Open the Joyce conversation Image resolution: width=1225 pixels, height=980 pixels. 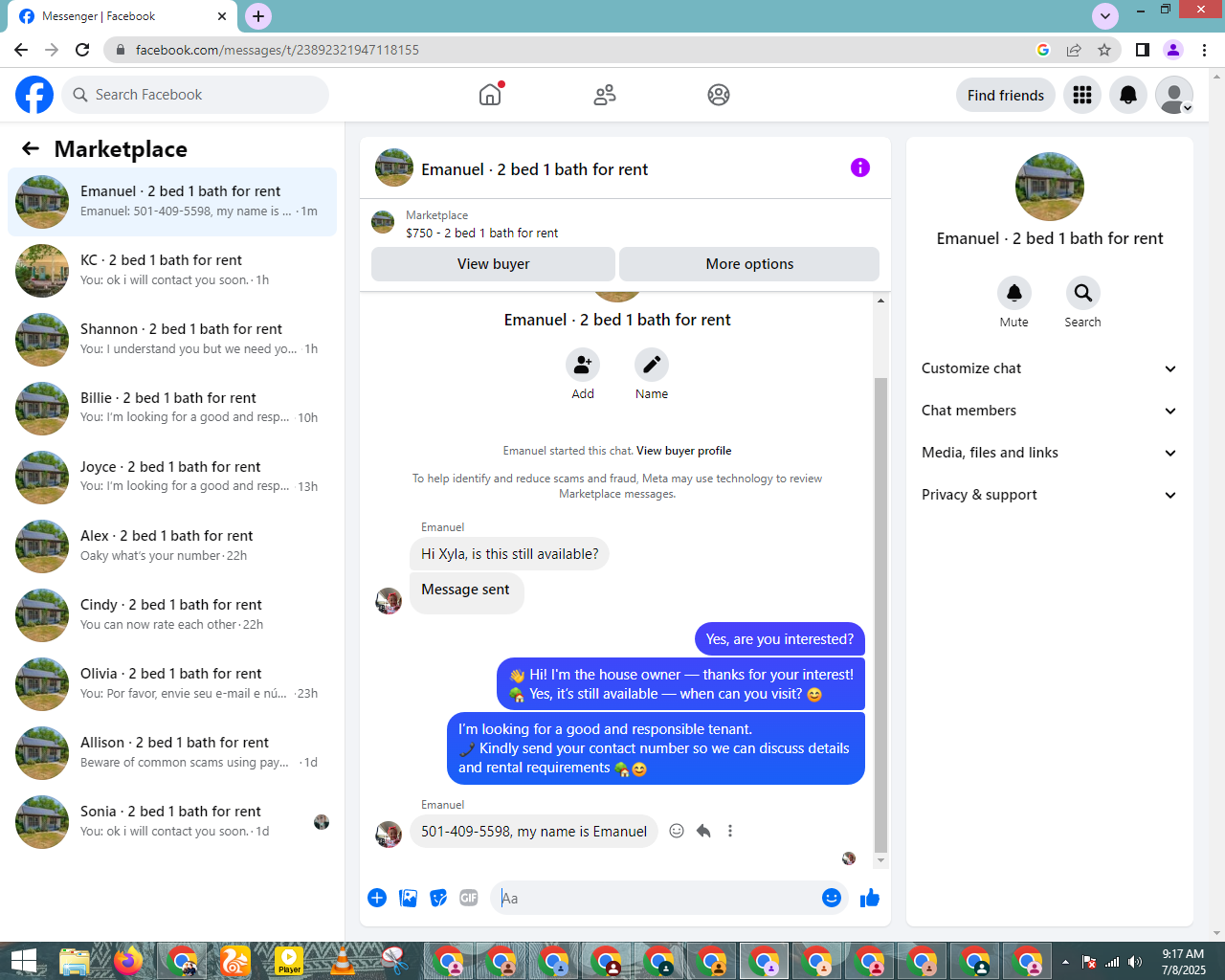(x=172, y=477)
